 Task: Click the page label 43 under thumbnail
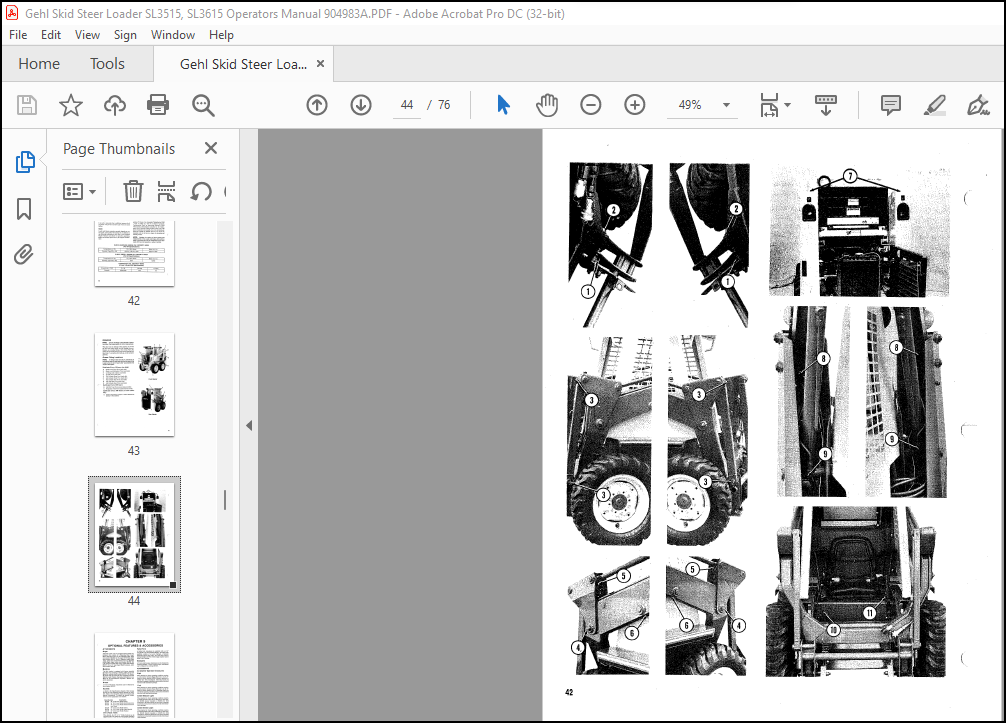(x=133, y=450)
